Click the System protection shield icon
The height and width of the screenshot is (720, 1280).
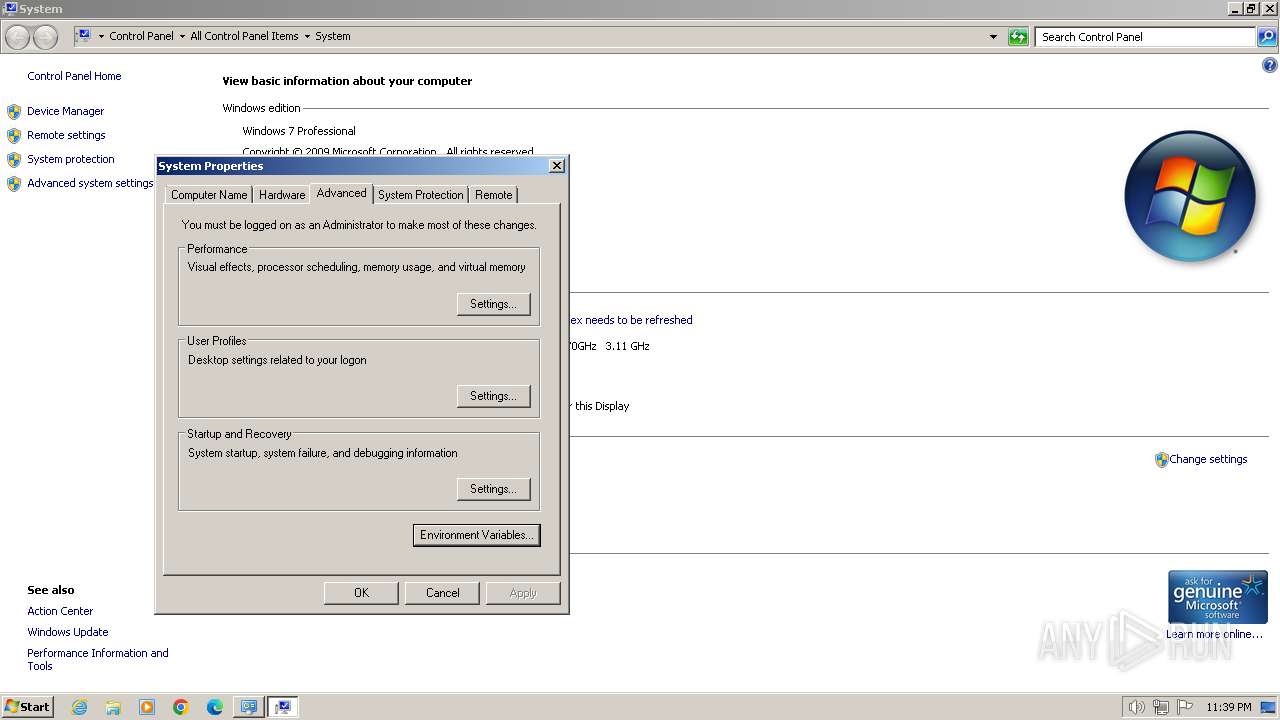(x=14, y=159)
